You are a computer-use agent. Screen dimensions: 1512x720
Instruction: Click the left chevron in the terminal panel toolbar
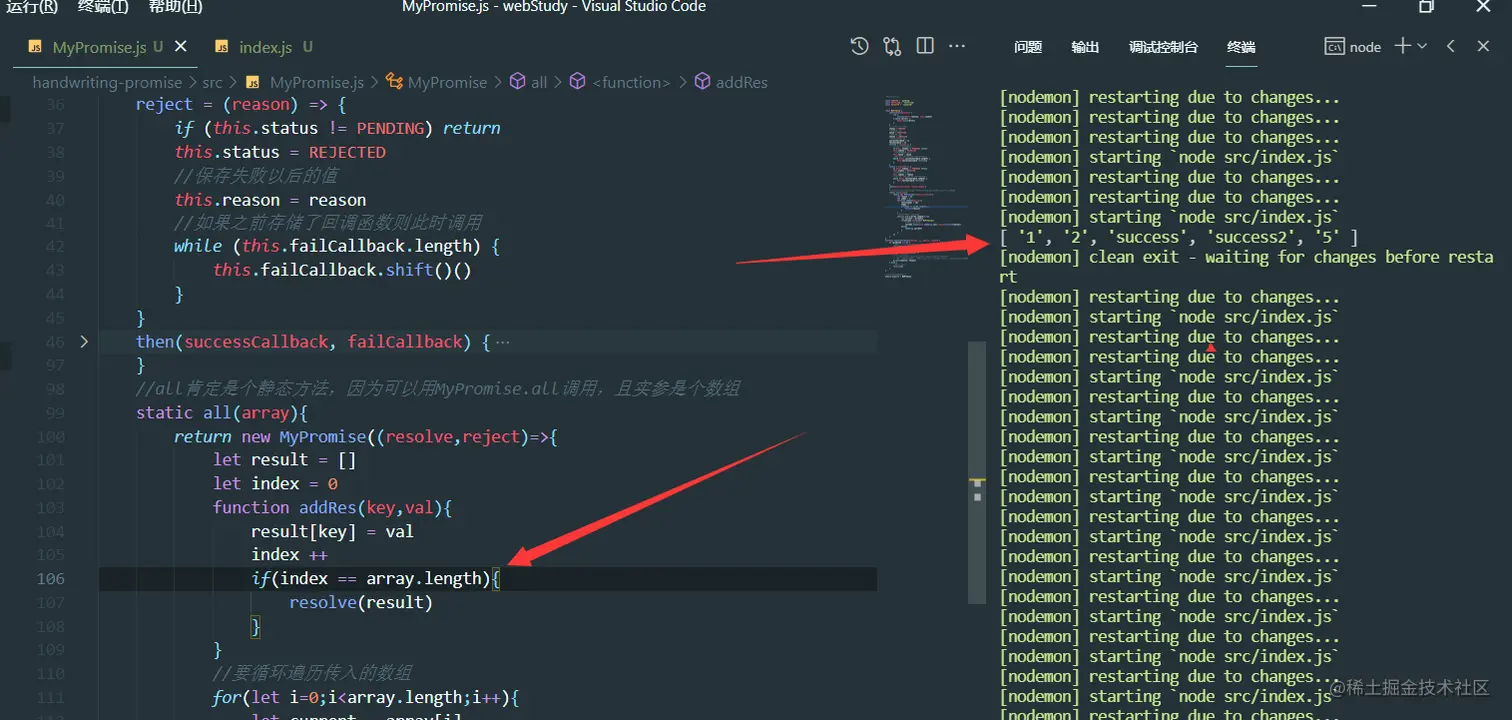[1451, 46]
